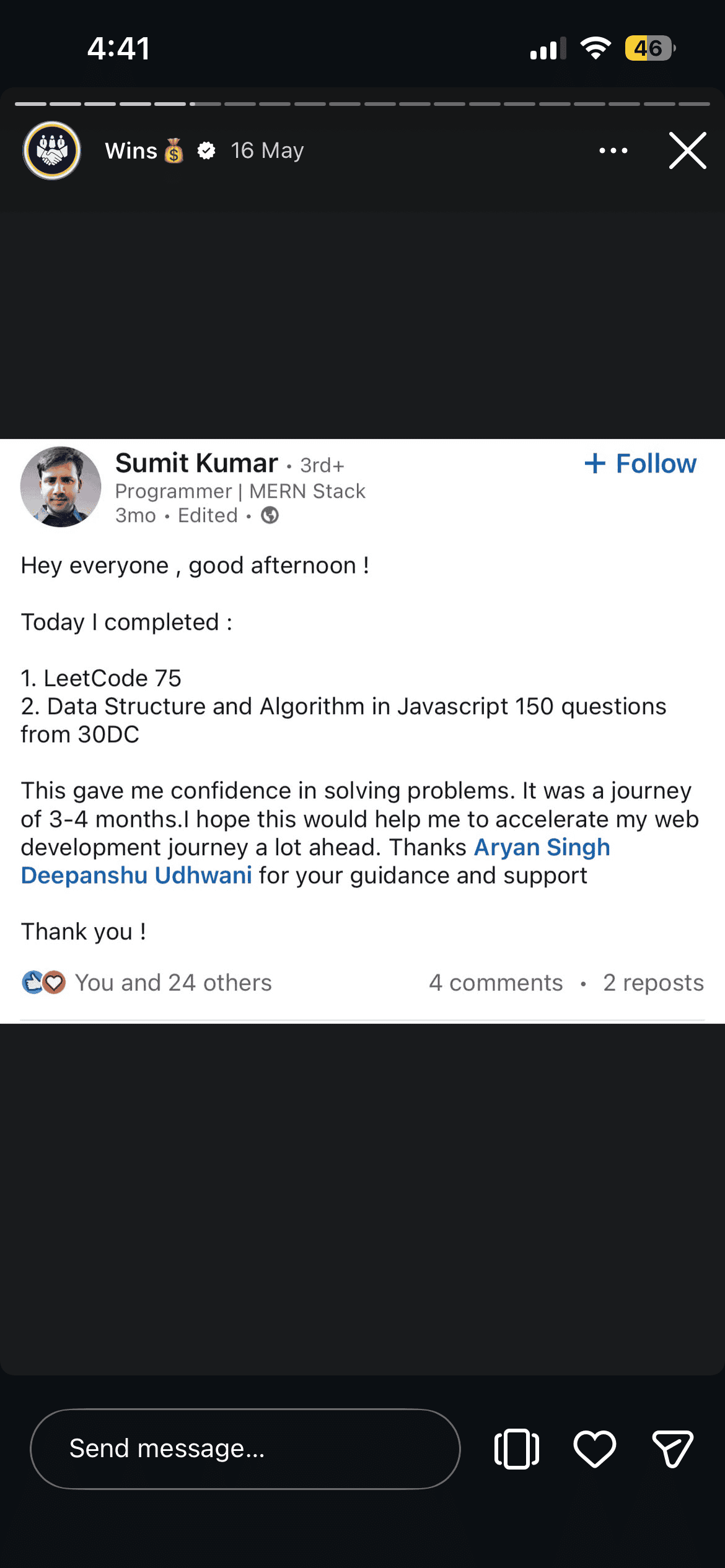View the 2 reposts
The height and width of the screenshot is (1568, 725).
[x=652, y=982]
